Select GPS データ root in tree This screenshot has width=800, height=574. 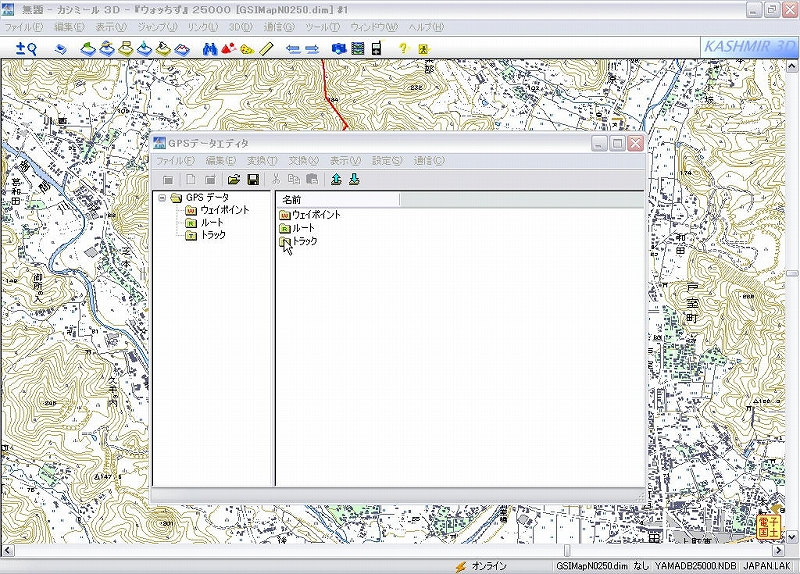coord(207,197)
